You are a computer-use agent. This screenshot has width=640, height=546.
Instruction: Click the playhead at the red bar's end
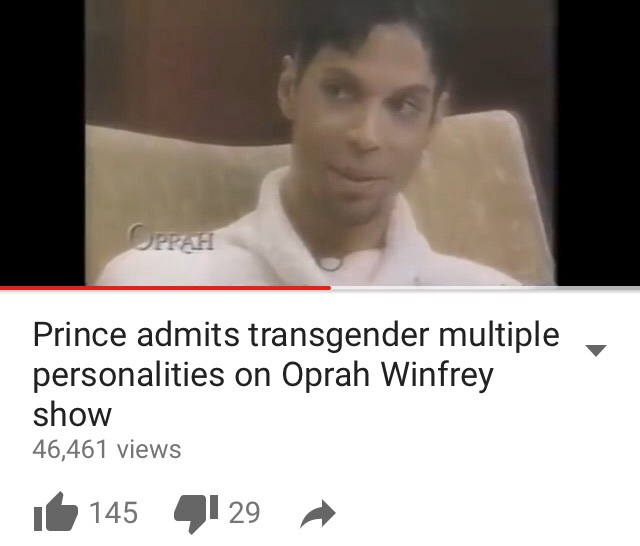330,288
